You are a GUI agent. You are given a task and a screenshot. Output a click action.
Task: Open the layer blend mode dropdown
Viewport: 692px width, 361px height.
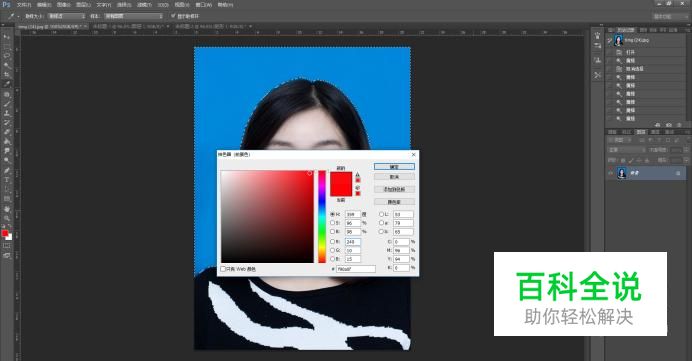(x=627, y=150)
